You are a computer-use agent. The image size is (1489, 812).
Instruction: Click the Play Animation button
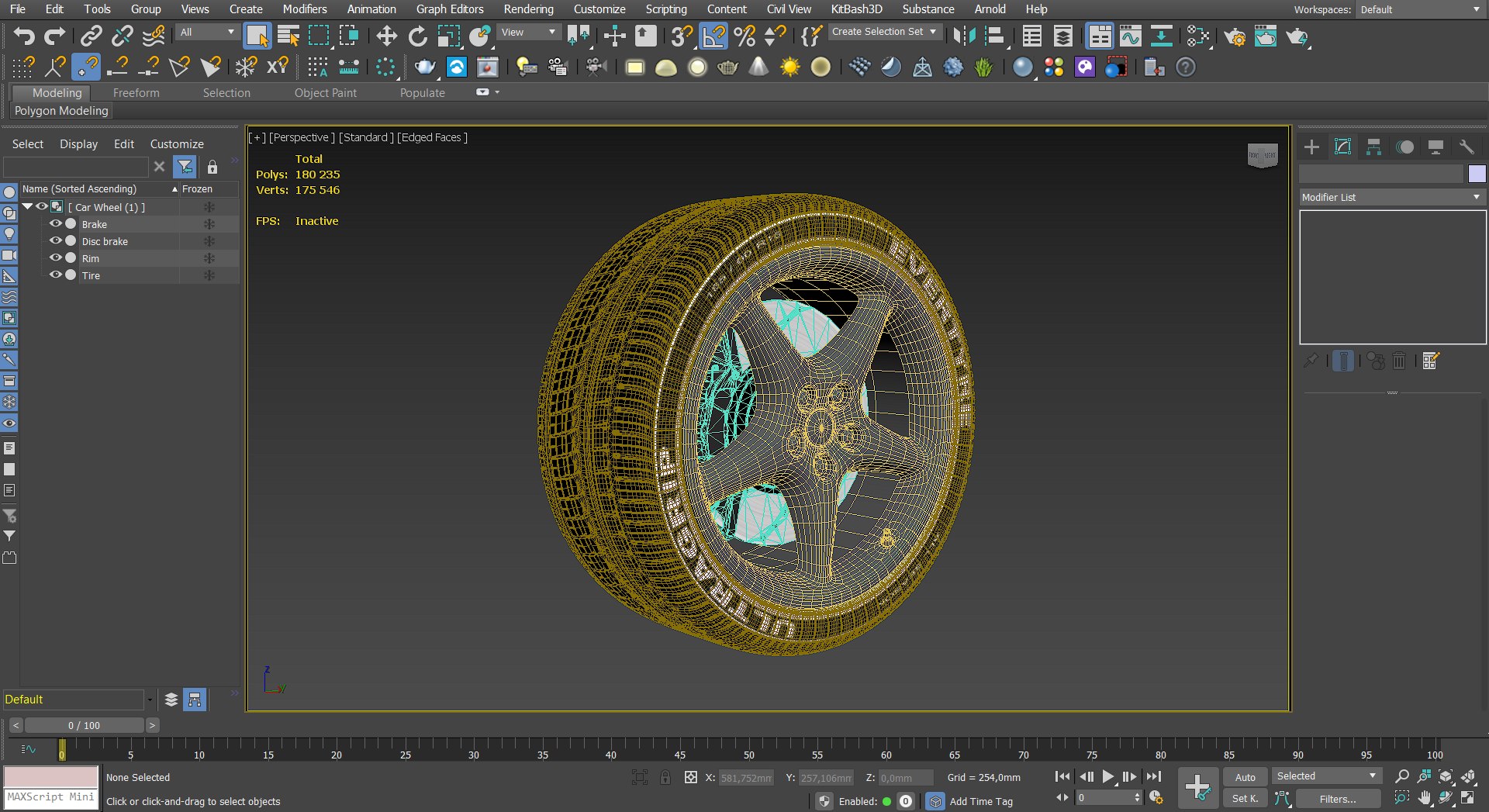(1108, 776)
